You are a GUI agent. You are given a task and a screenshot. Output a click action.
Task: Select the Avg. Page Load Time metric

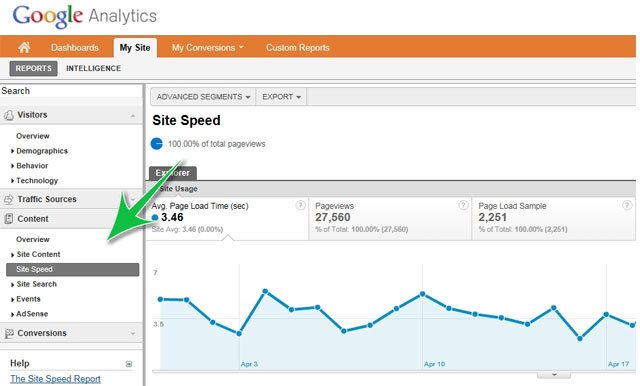click(227, 219)
